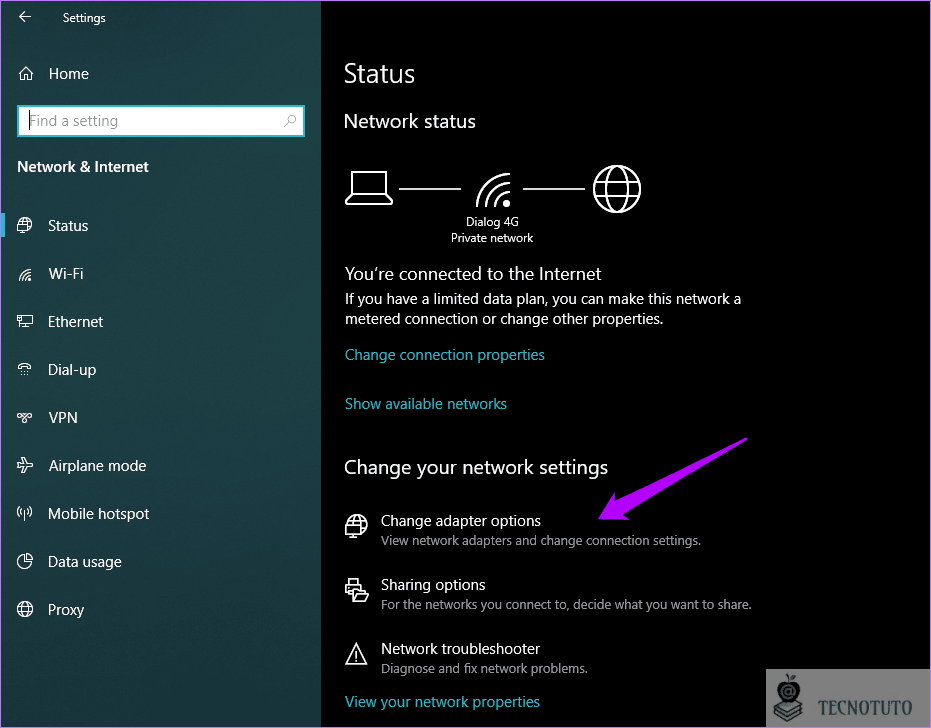Select the Wi-Fi icon in the sidebar
Image resolution: width=931 pixels, height=728 pixels.
(25, 273)
